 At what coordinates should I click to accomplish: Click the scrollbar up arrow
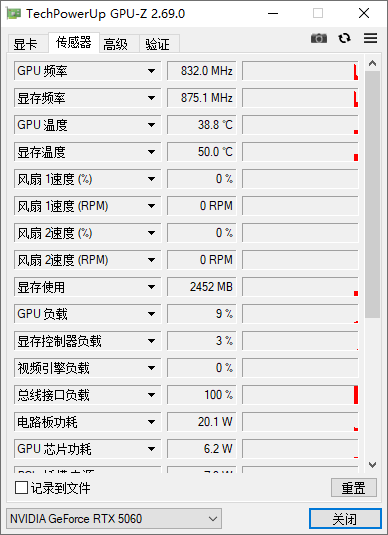pyautogui.click(x=372, y=63)
